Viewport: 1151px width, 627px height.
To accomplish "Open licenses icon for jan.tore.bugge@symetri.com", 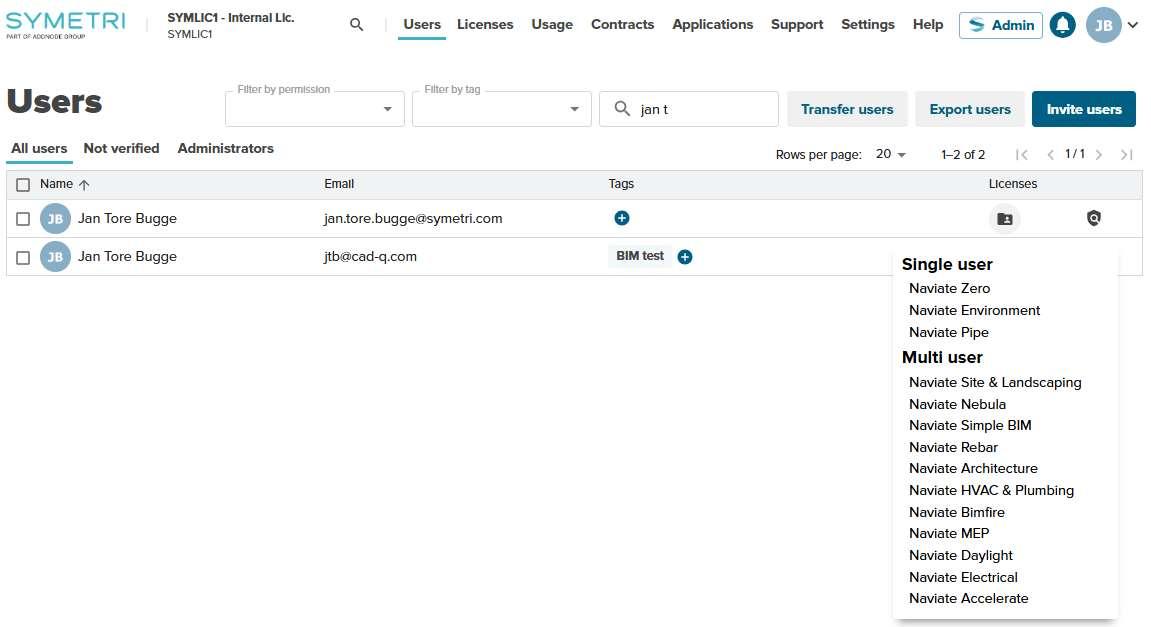I will (1005, 219).
